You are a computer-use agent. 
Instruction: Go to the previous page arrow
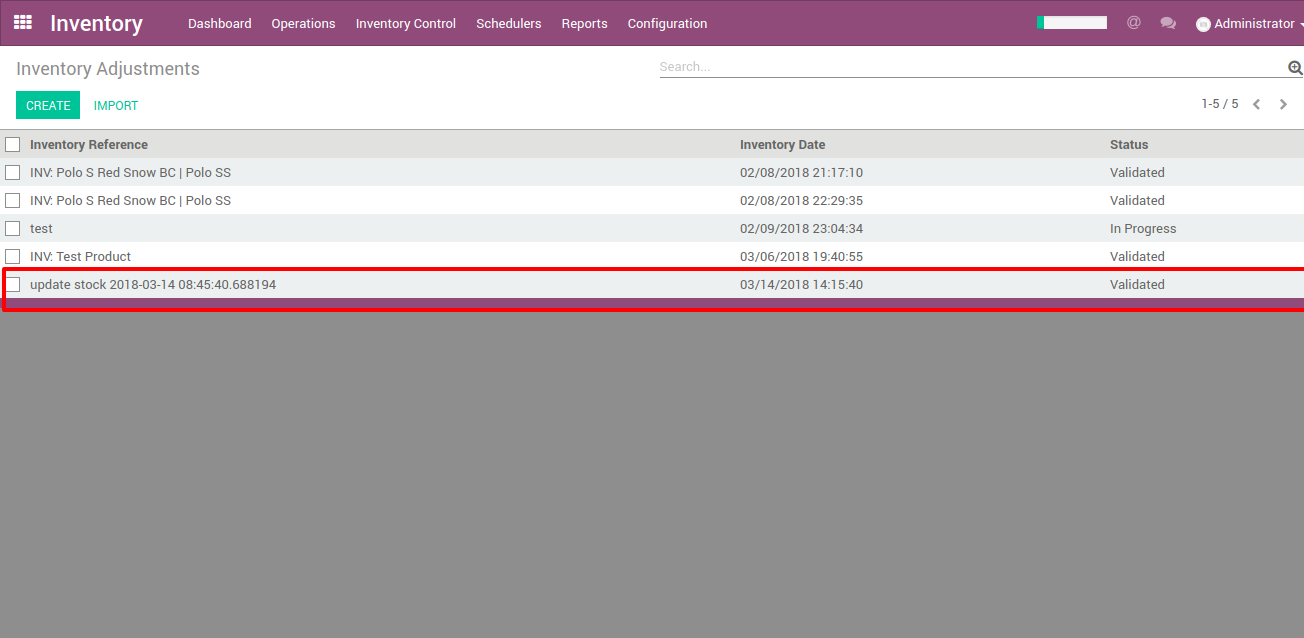click(1257, 104)
